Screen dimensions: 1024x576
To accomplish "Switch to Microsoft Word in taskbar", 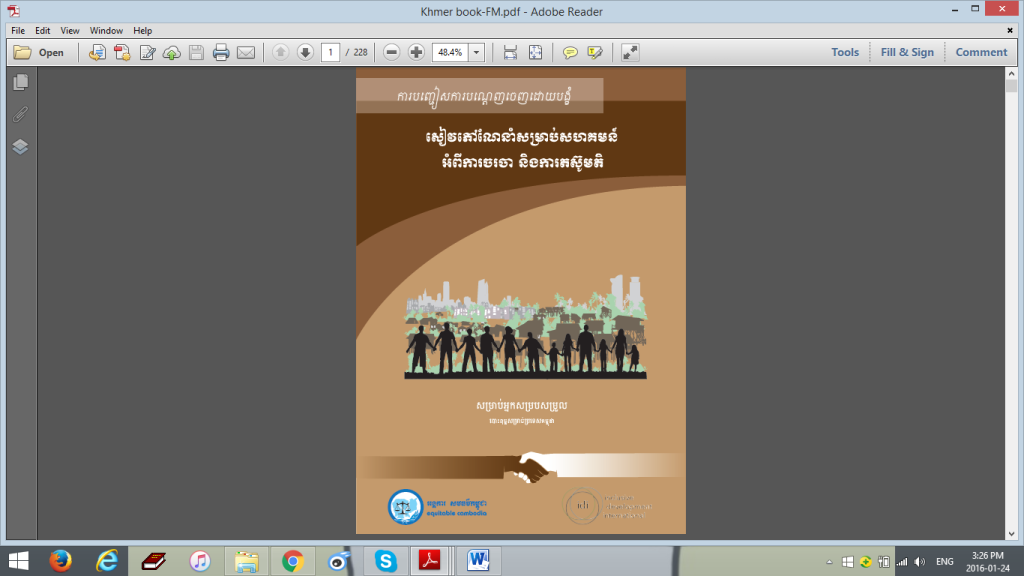I will [x=478, y=561].
